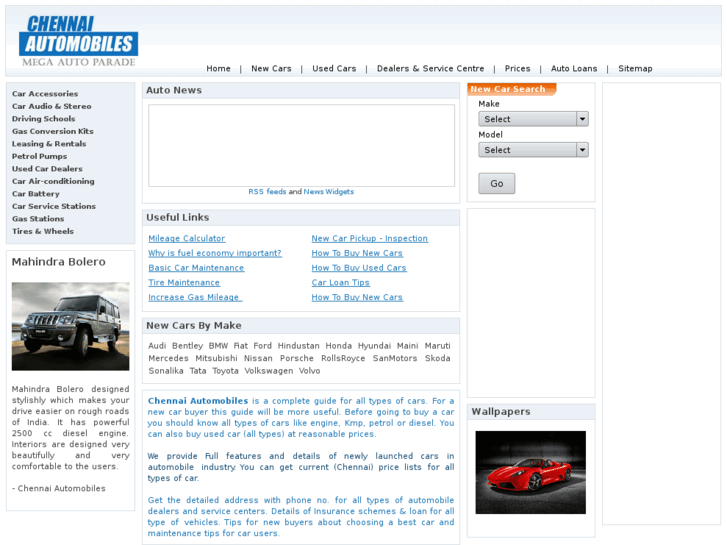This screenshot has height=545, width=727.
Task: Open the News Widgets link
Action: pyautogui.click(x=329, y=192)
